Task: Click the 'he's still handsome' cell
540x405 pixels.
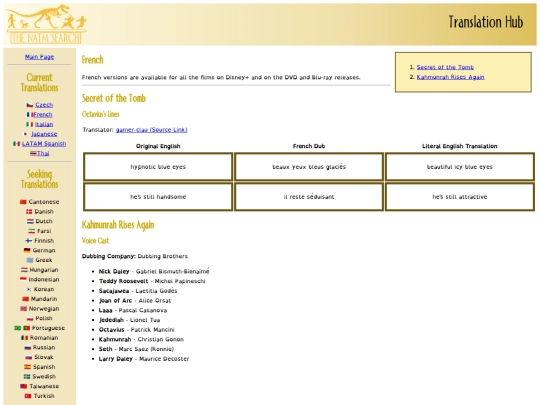Action: coord(158,197)
